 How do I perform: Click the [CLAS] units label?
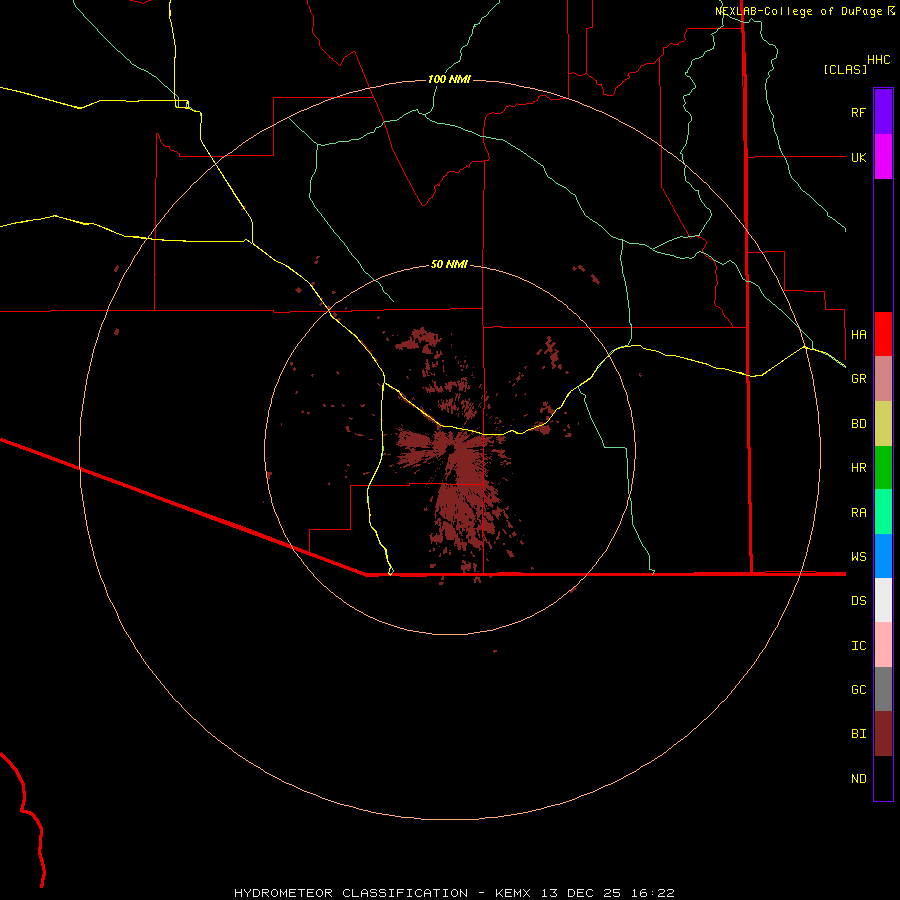pos(845,70)
